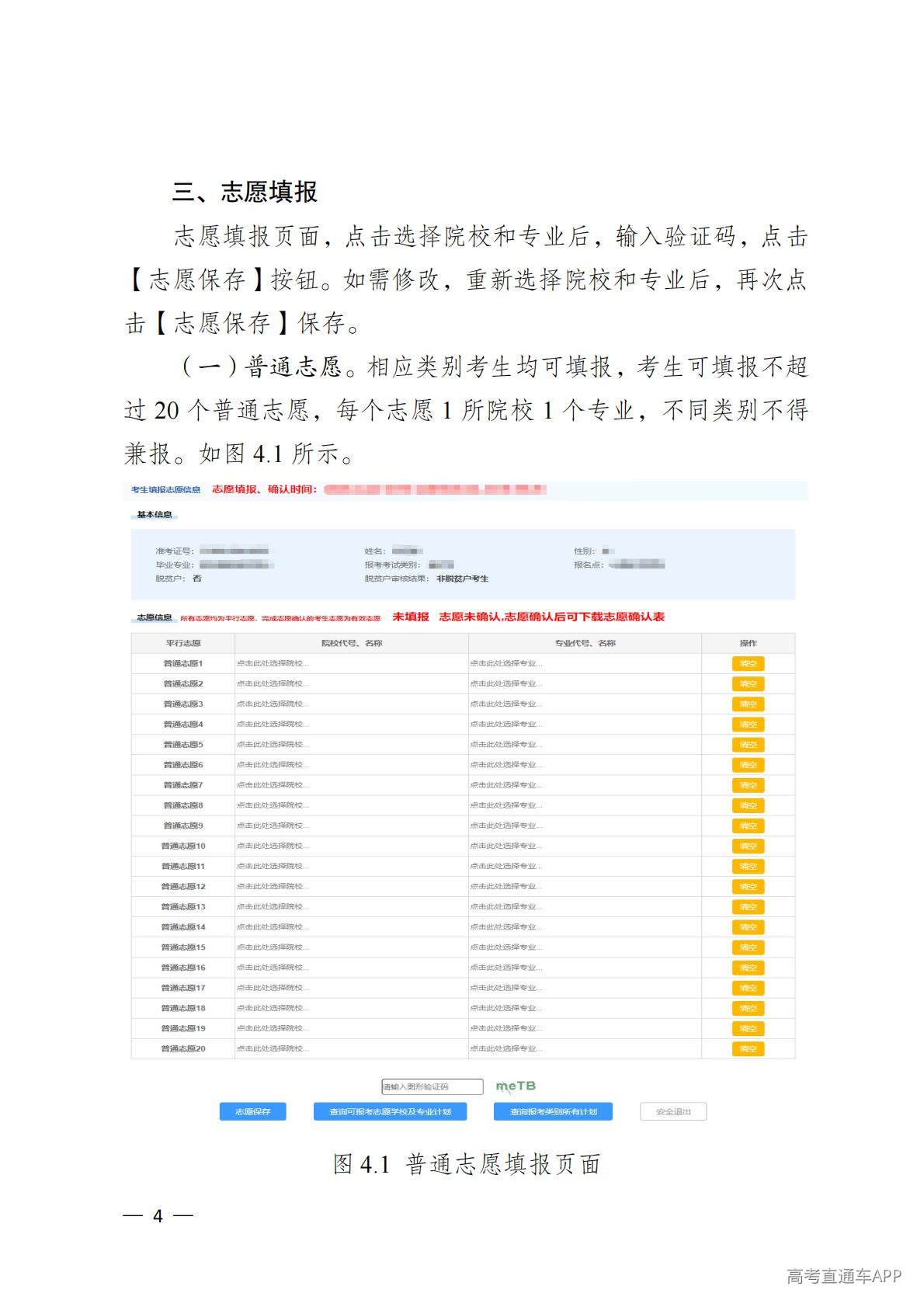Open major selector for 普通志愿5
Viewport: 924px width, 1307px height.
coord(585,744)
